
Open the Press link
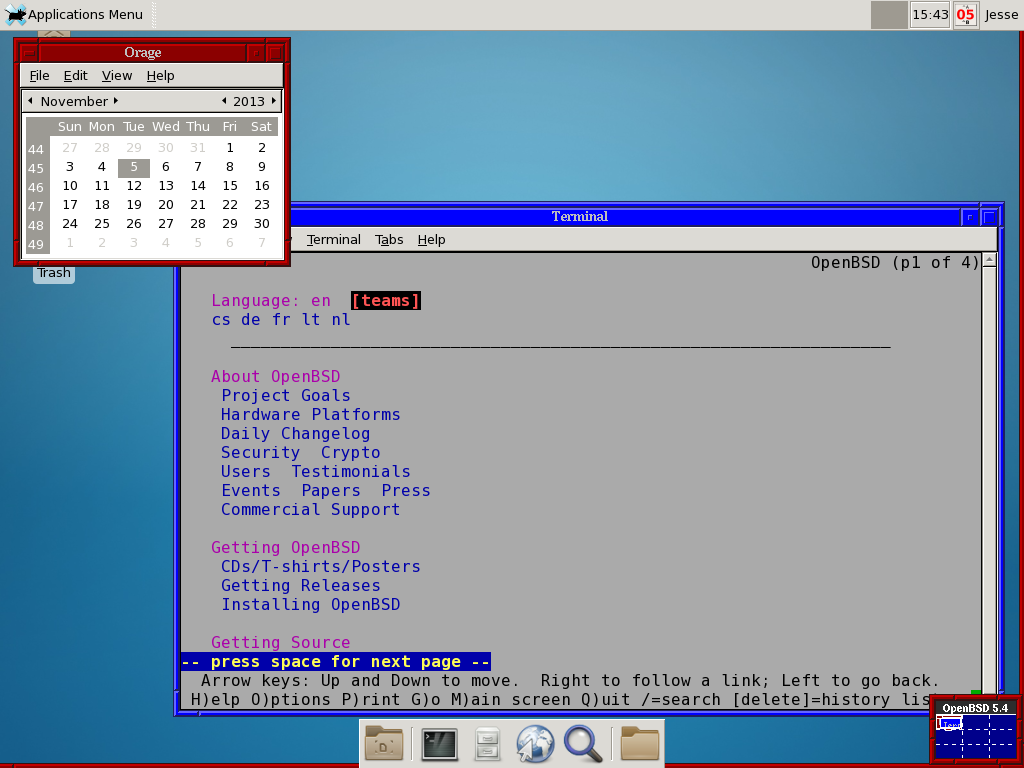click(406, 490)
